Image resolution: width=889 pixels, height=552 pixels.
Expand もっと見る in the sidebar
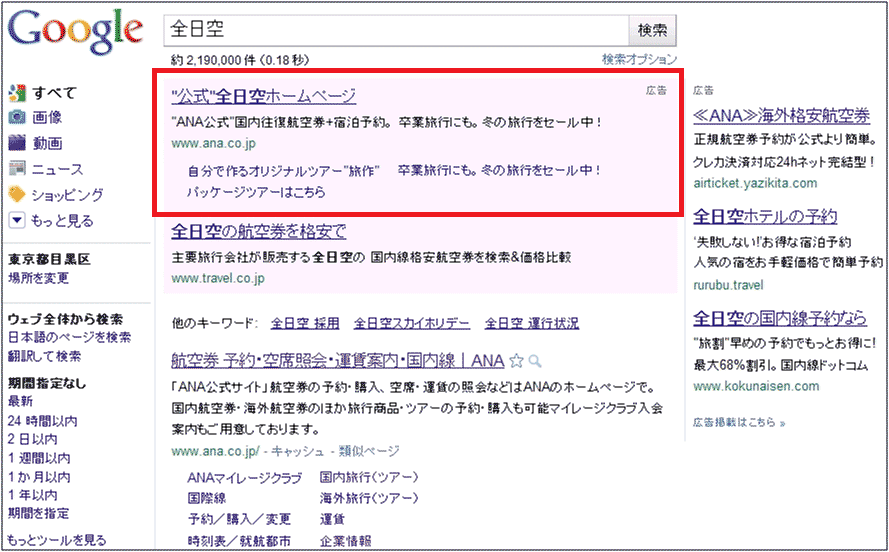tap(17, 221)
